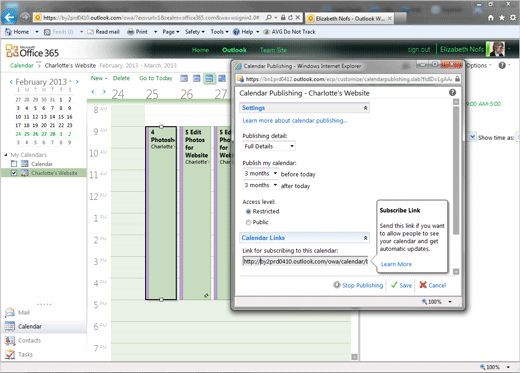The height and width of the screenshot is (373, 520).
Task: Select the Restricted access level
Action: tap(248, 211)
